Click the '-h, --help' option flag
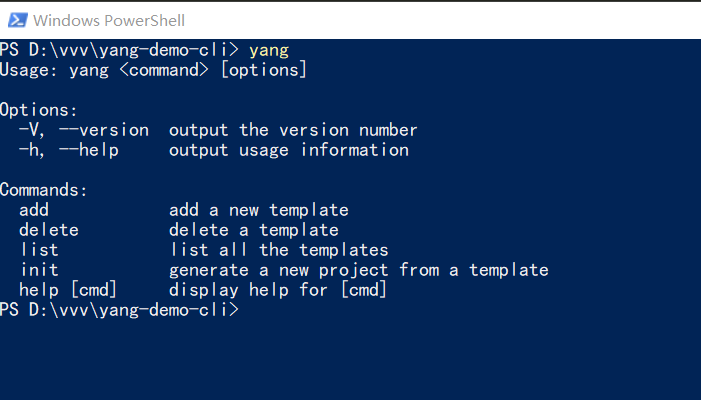 69,150
